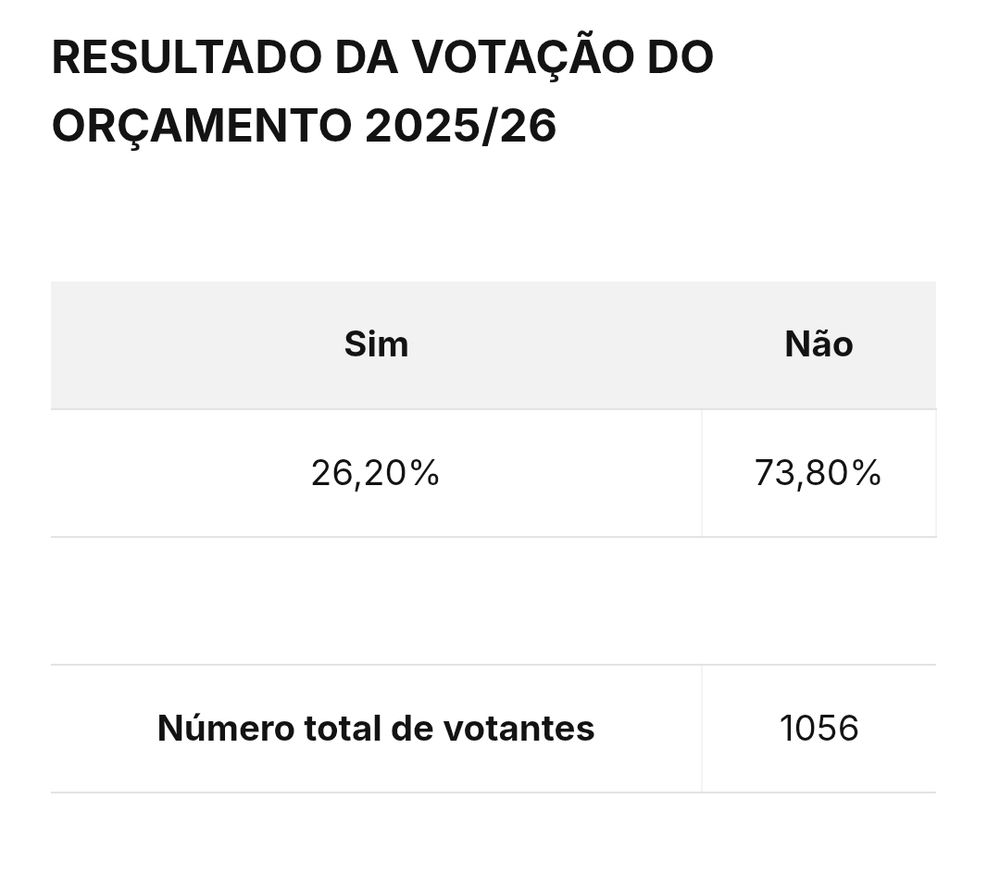Viewport: 1000px width, 885px height.
Task: Click the blank row between the two tables
Action: click(x=494, y=601)
